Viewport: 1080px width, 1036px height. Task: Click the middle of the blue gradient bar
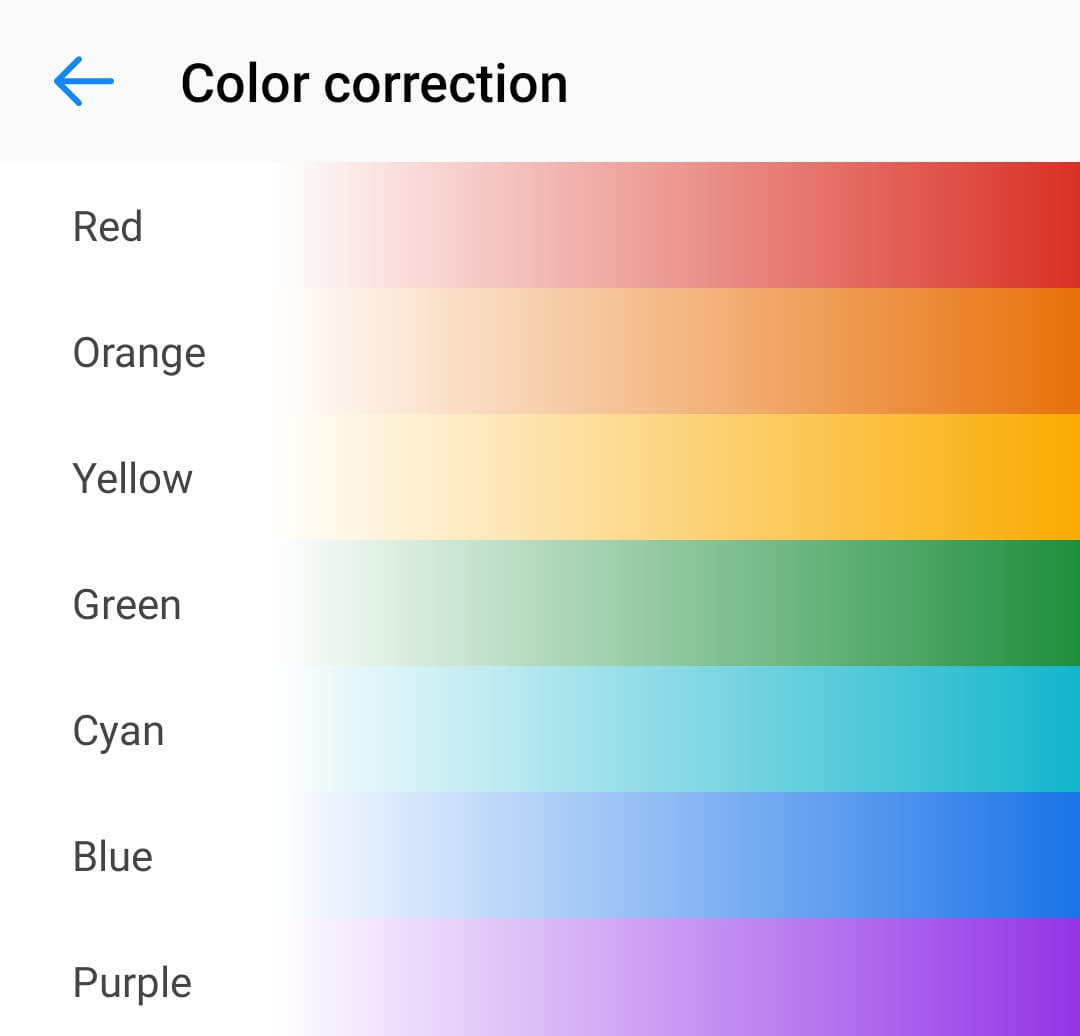click(x=680, y=856)
